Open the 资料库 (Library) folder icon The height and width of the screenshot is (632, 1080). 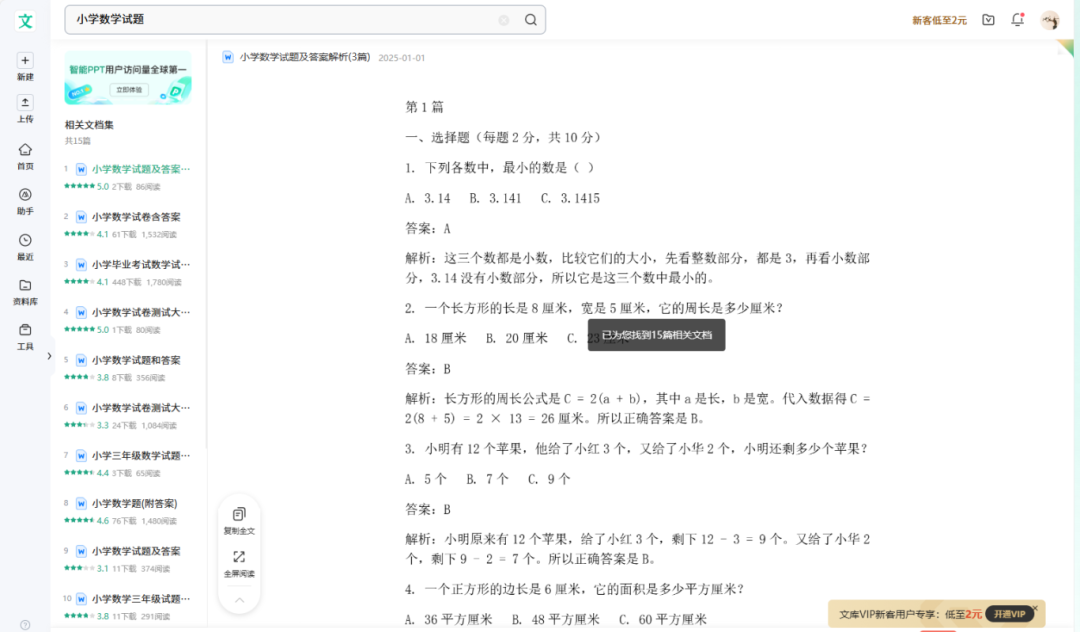(25, 285)
